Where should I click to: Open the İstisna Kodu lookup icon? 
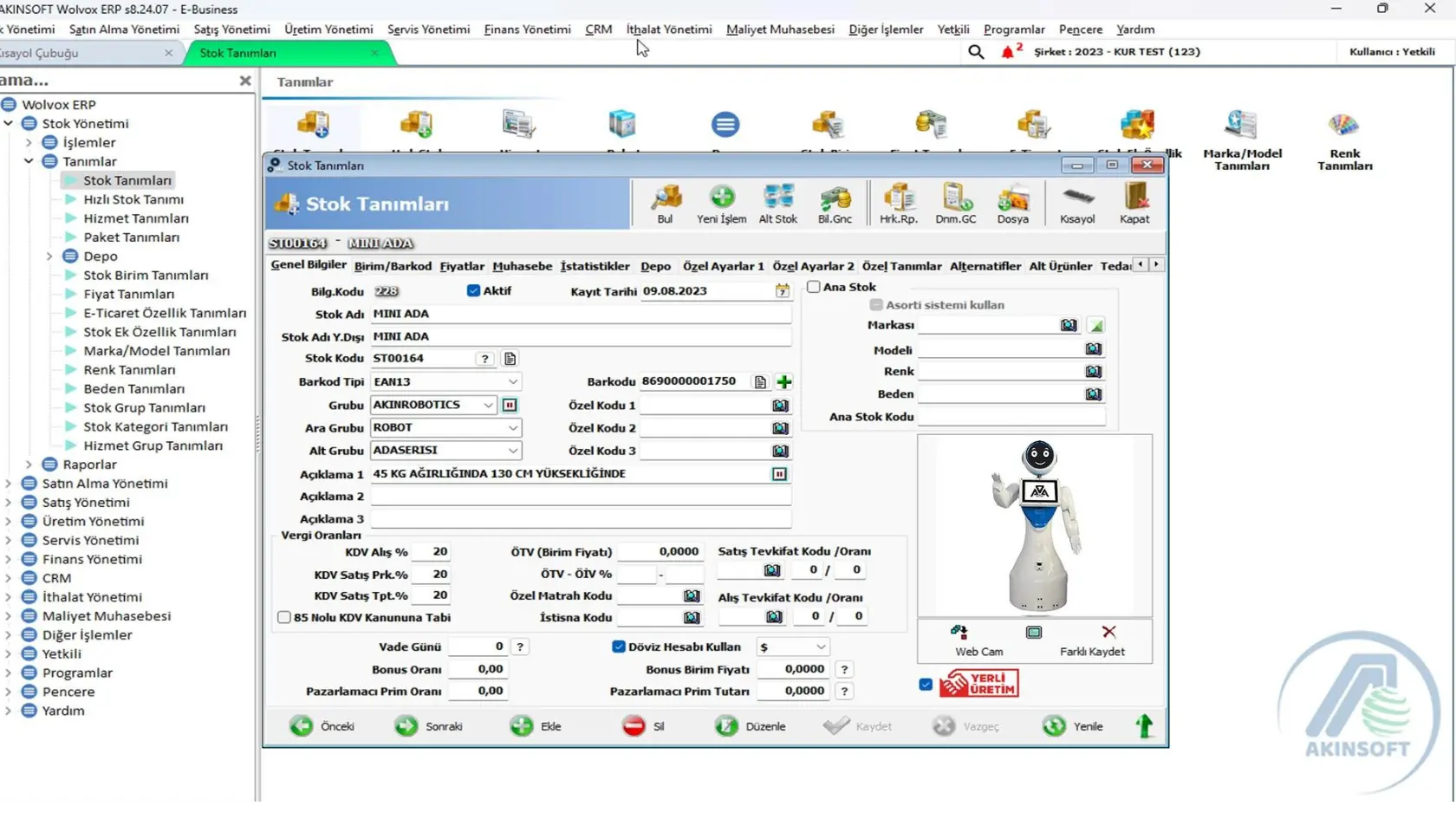pos(692,618)
